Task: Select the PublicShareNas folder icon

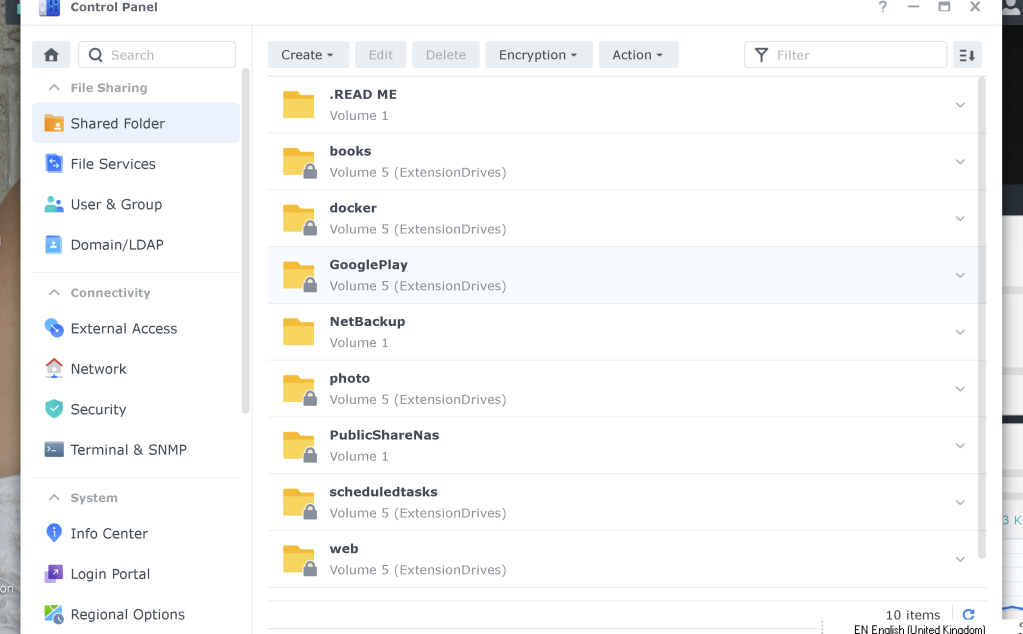Action: click(x=299, y=445)
